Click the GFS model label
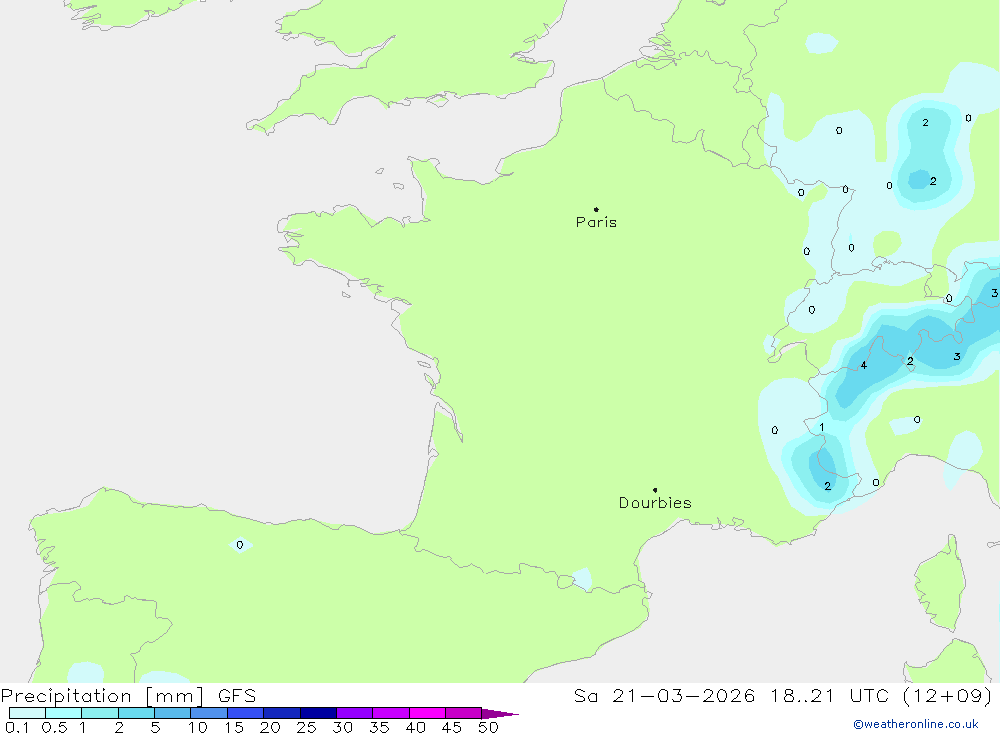1000x733 pixels. point(237,696)
